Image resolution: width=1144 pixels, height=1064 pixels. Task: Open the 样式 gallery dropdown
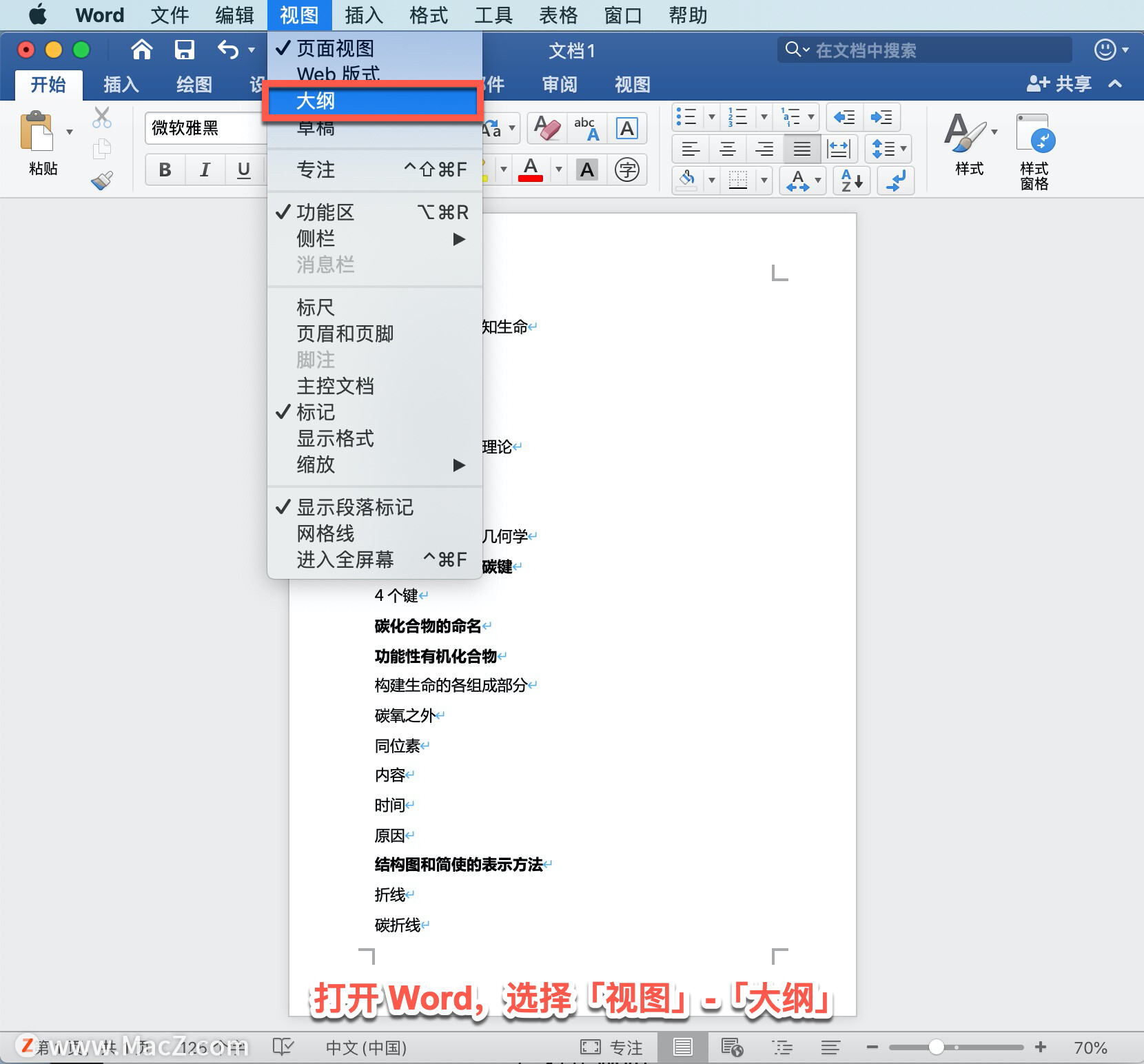point(994,131)
